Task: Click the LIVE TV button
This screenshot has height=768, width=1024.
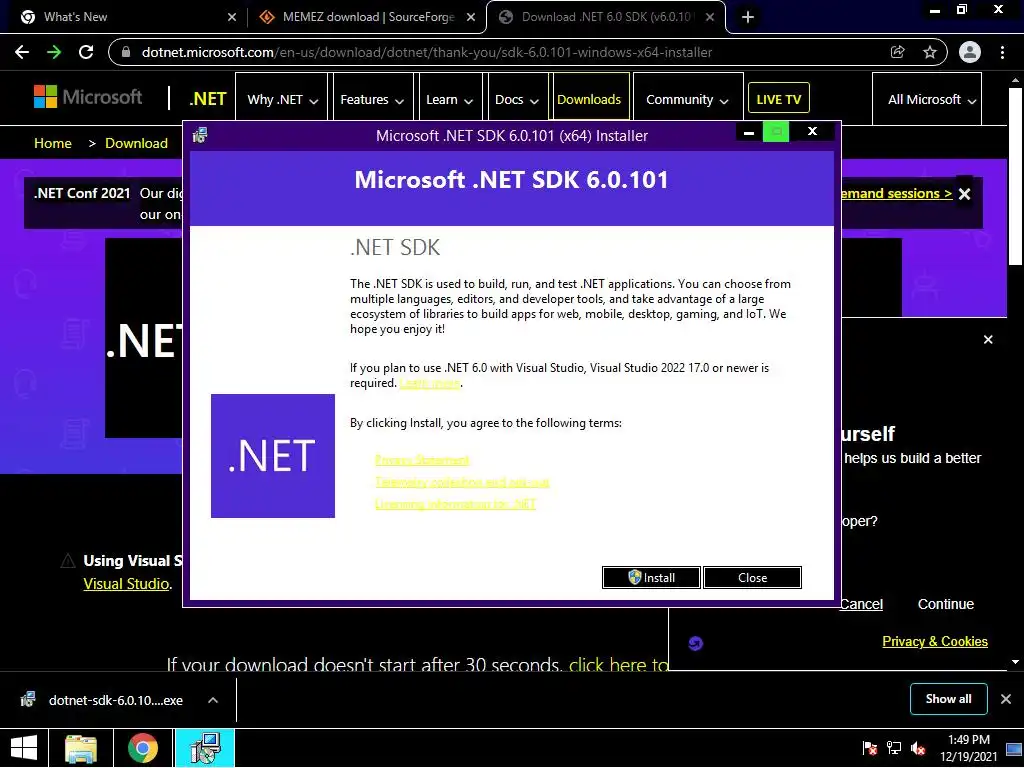Action: [778, 99]
